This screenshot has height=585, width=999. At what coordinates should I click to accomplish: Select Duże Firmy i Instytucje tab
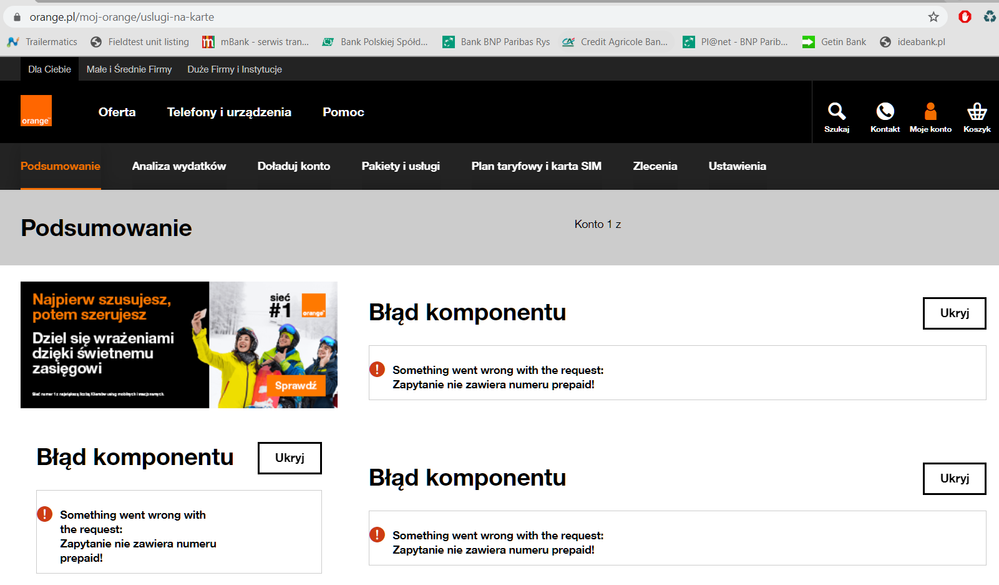234,69
